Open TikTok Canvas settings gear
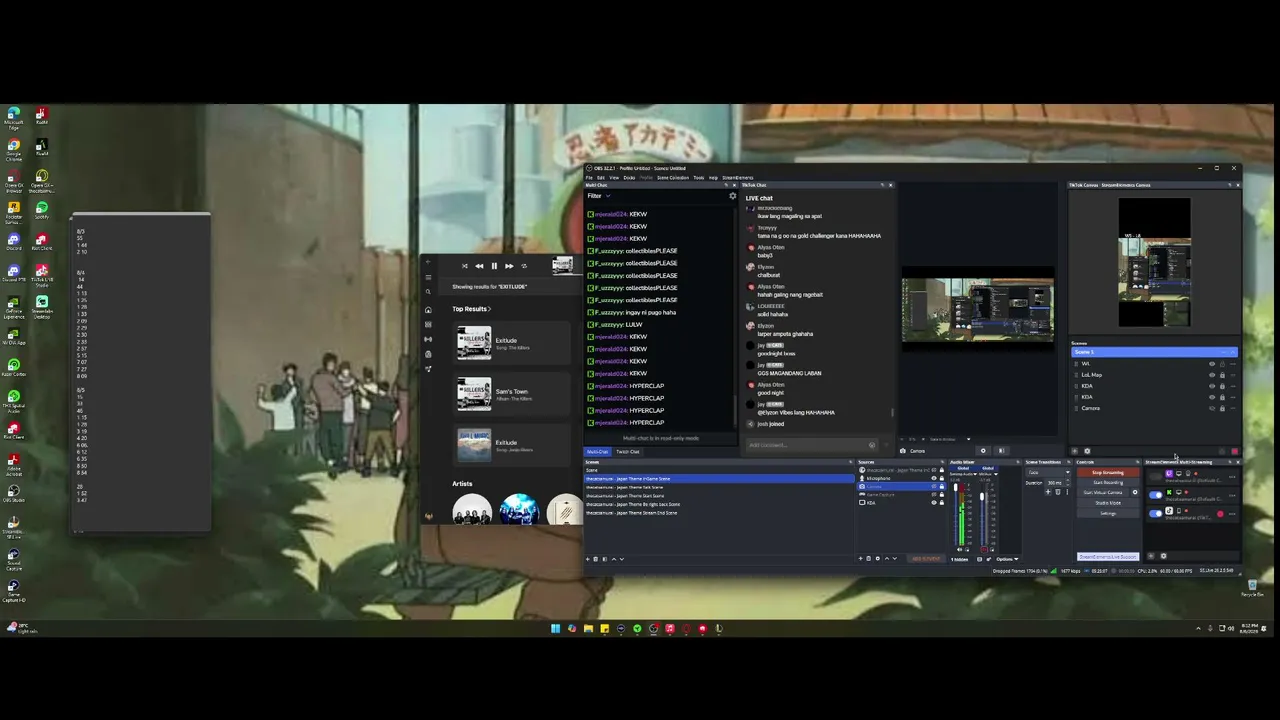The width and height of the screenshot is (1280, 720). (1087, 451)
